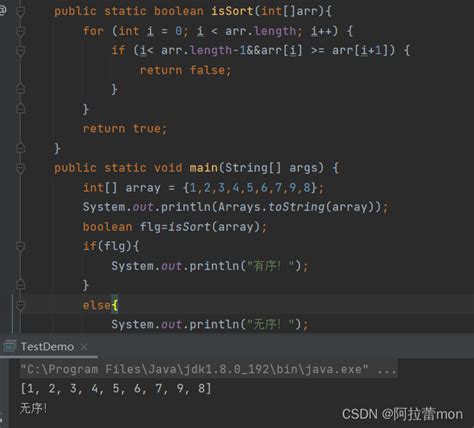Collapse the else block fold marker
The height and width of the screenshot is (428, 474).
(20, 305)
